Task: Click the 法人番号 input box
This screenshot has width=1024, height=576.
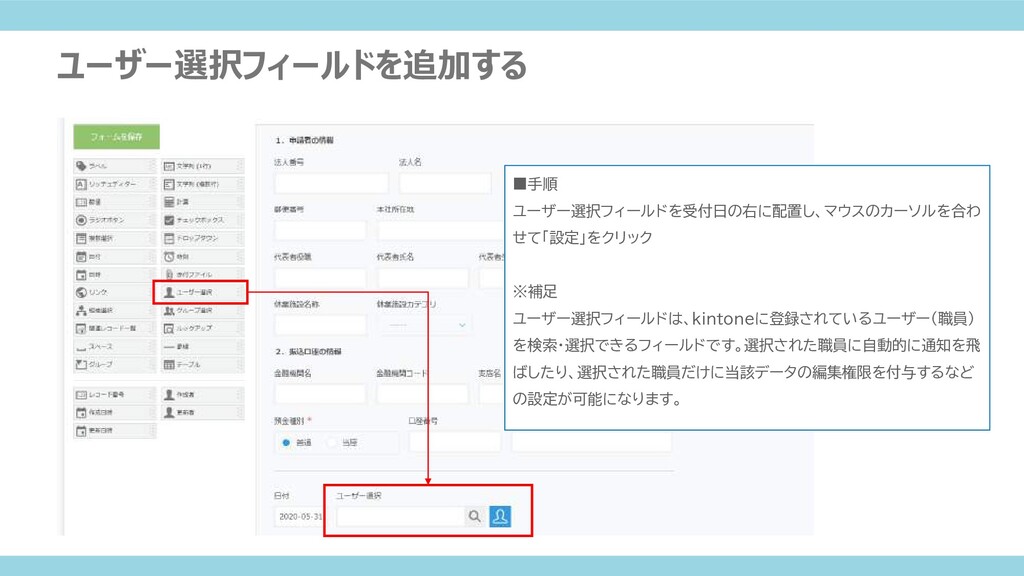Action: (331, 183)
